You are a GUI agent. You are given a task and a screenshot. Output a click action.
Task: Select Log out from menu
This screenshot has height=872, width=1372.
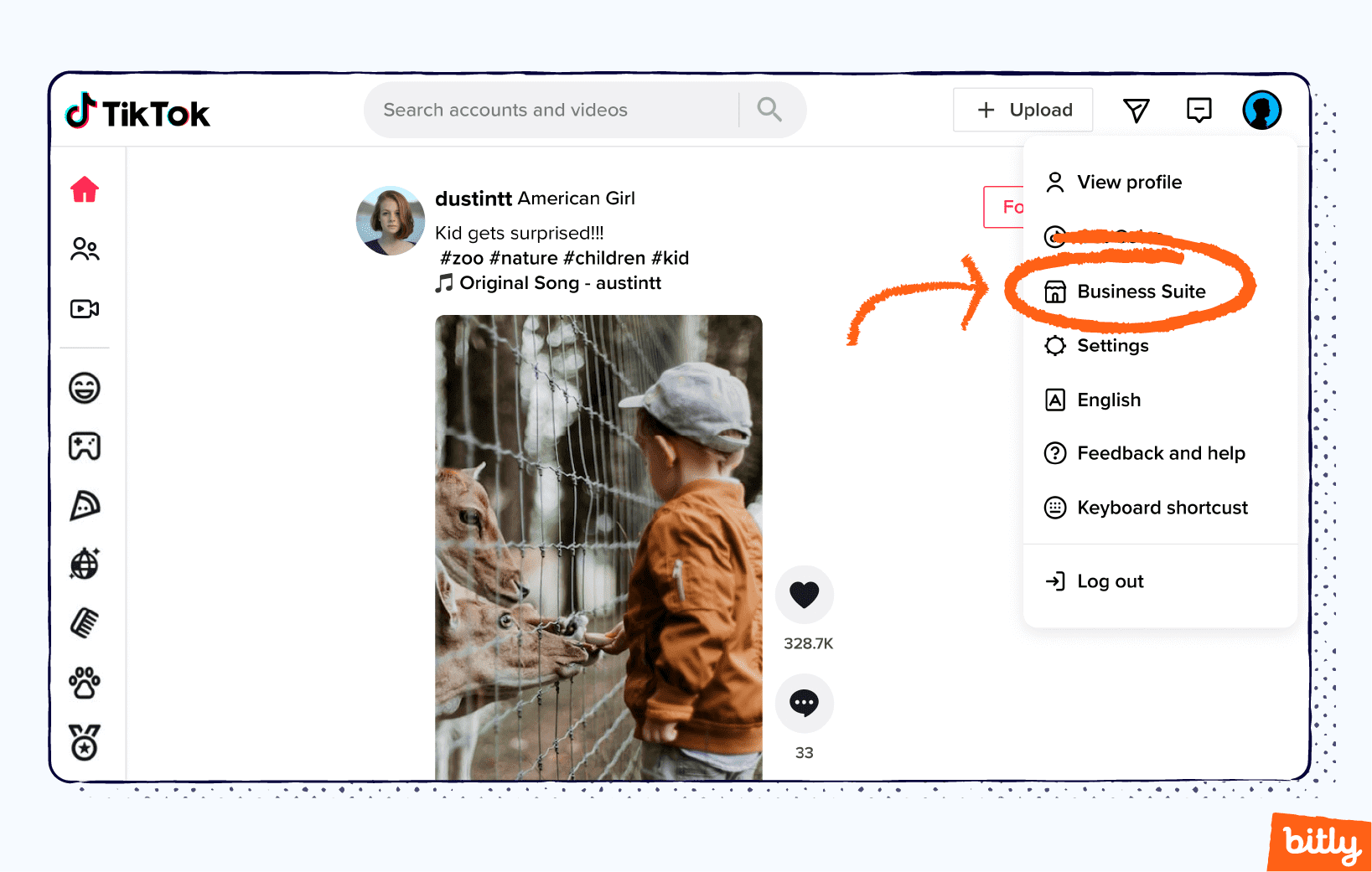[1160, 581]
